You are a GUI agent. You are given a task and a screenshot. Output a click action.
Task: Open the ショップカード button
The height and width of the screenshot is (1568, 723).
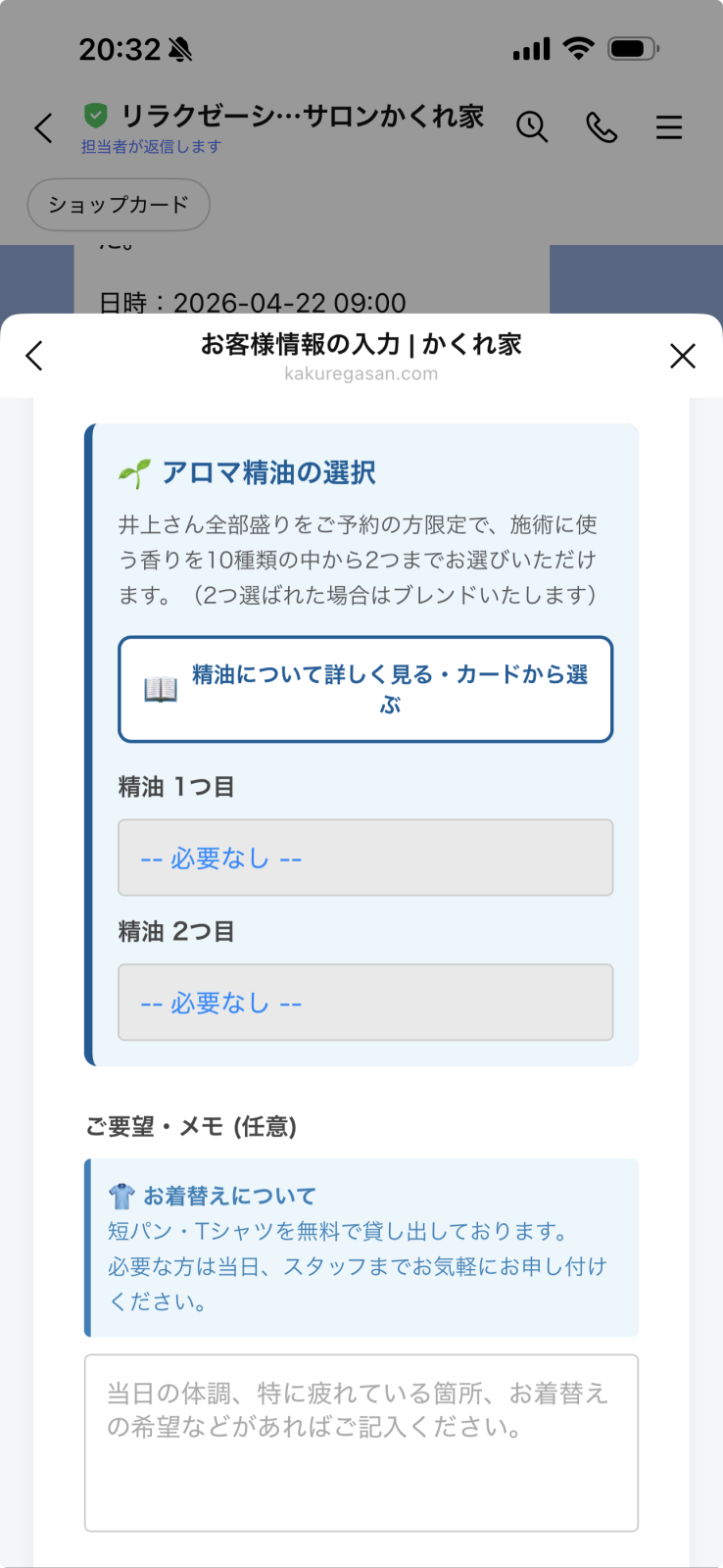(119, 205)
